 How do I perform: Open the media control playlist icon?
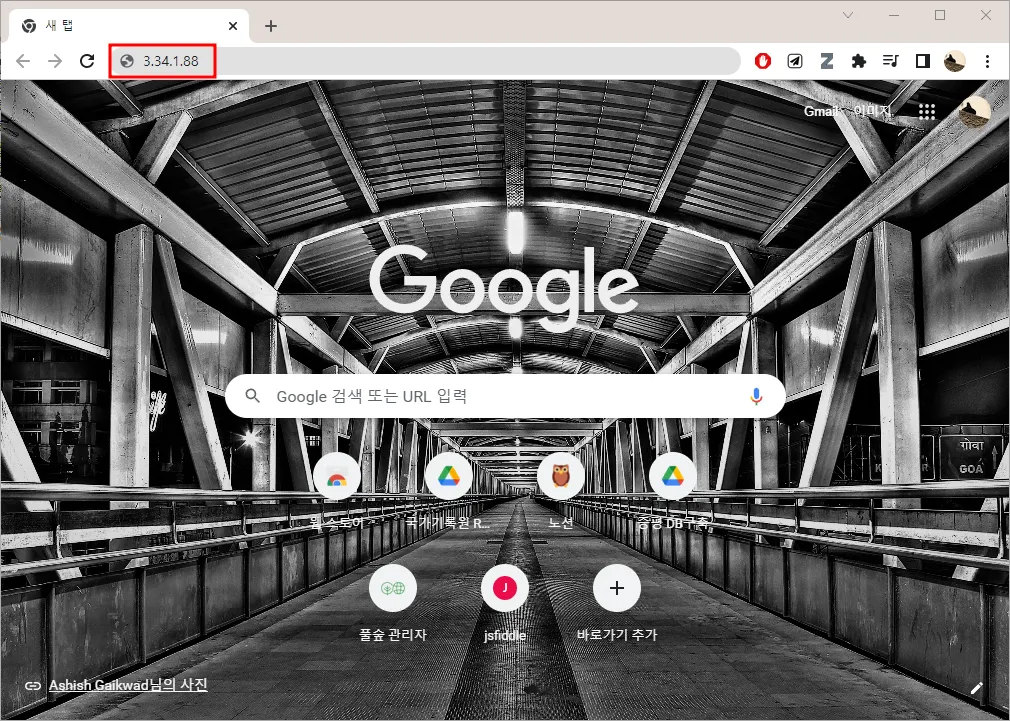[x=891, y=61]
